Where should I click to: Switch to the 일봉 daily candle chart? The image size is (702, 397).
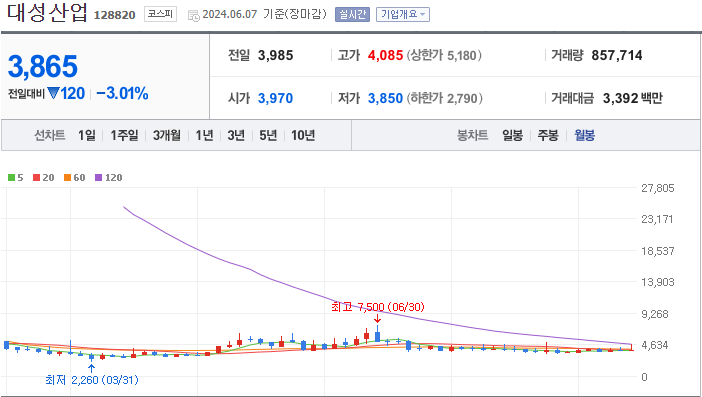click(512, 135)
